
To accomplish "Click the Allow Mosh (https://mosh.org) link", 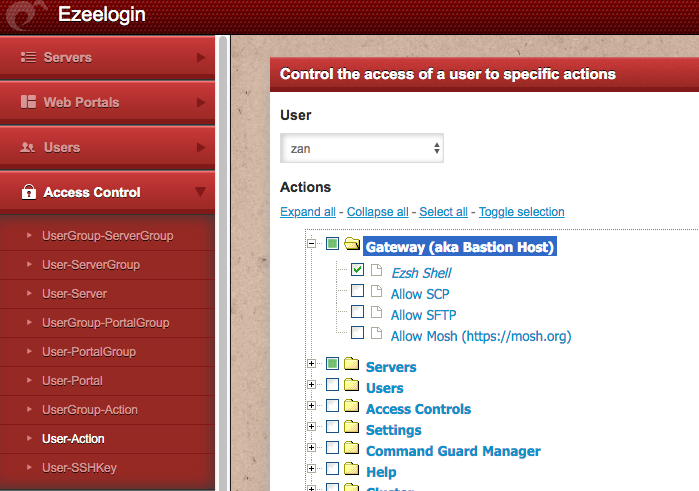I will coord(481,336).
